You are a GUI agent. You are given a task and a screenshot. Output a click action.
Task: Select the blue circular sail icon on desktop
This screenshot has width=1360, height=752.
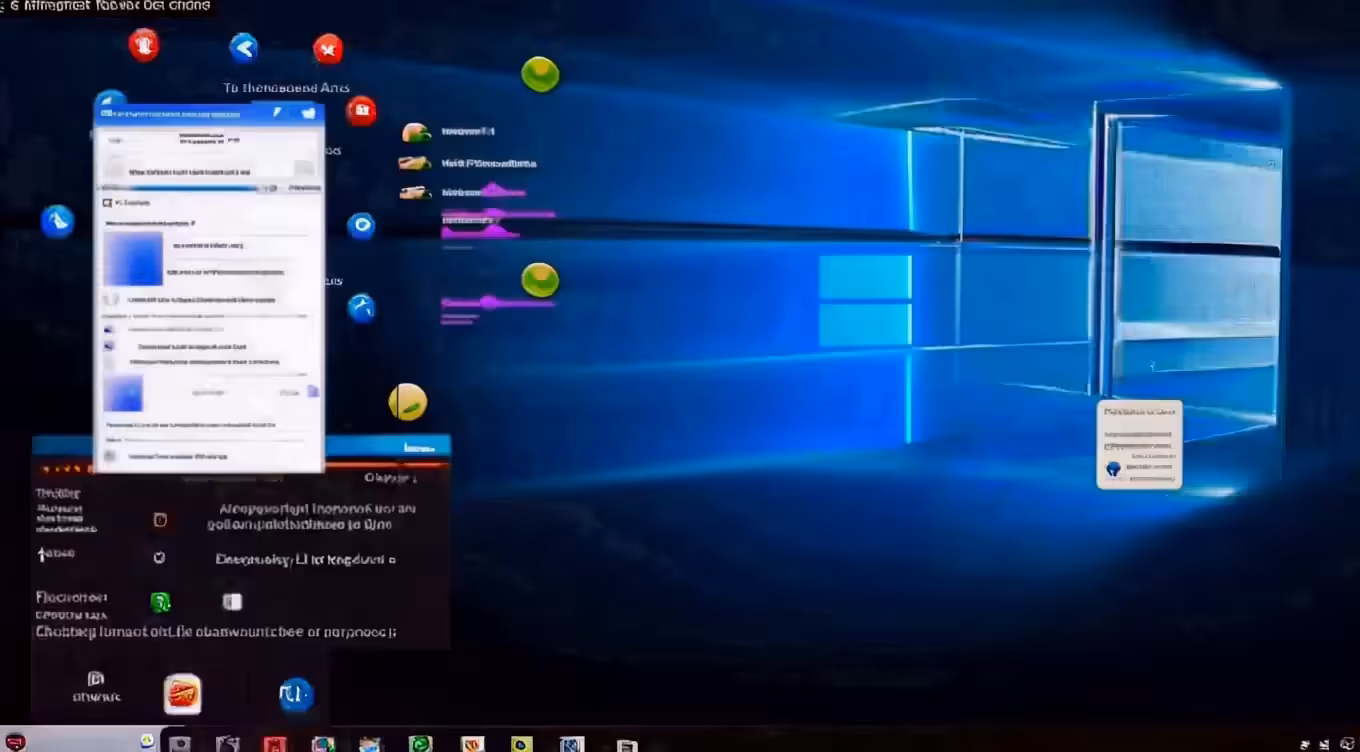[x=57, y=221]
